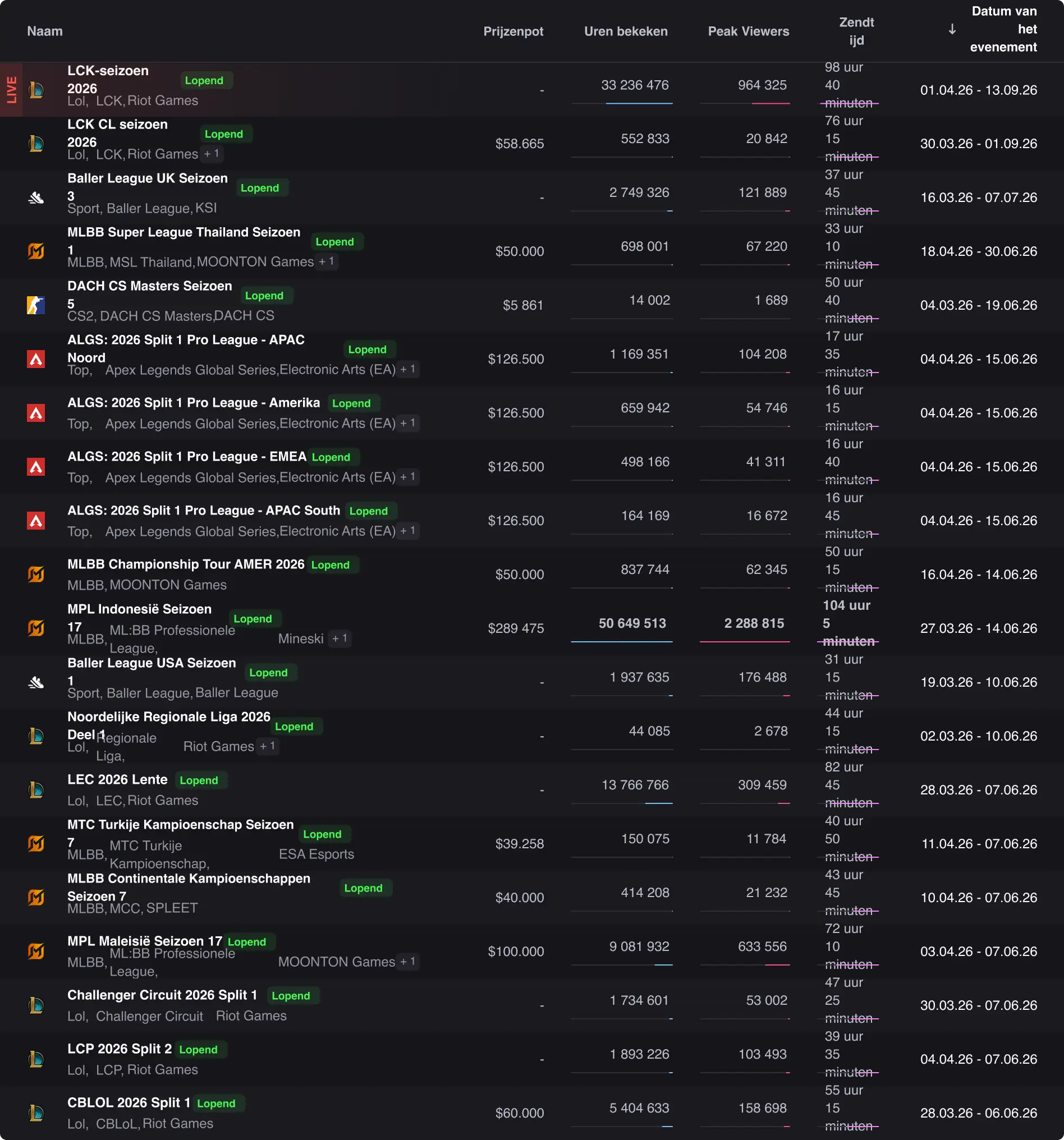
Task: Sort by the Naam column header
Action: (x=45, y=31)
